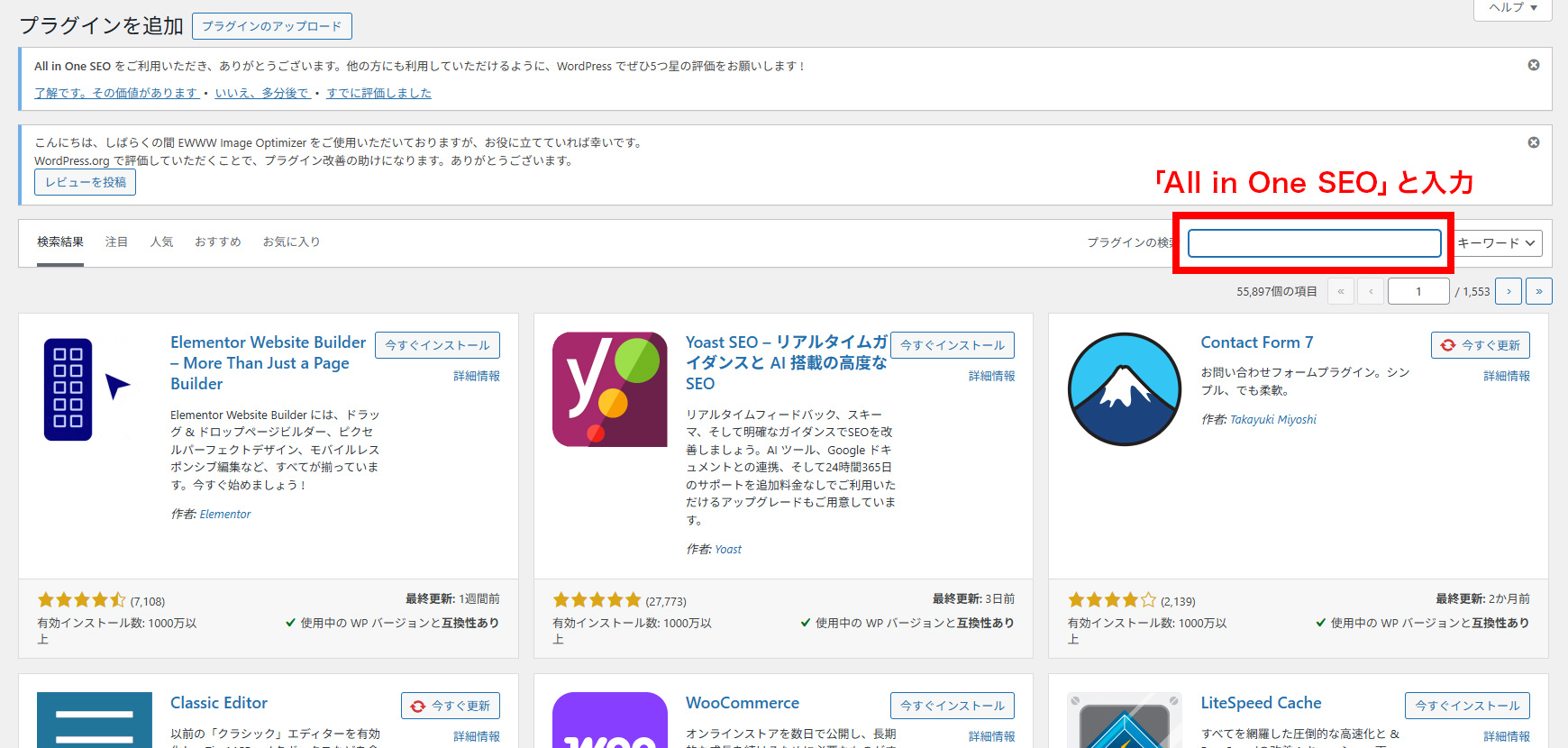Click すでに評価しました link
The height and width of the screenshot is (748, 1568).
coord(378,93)
